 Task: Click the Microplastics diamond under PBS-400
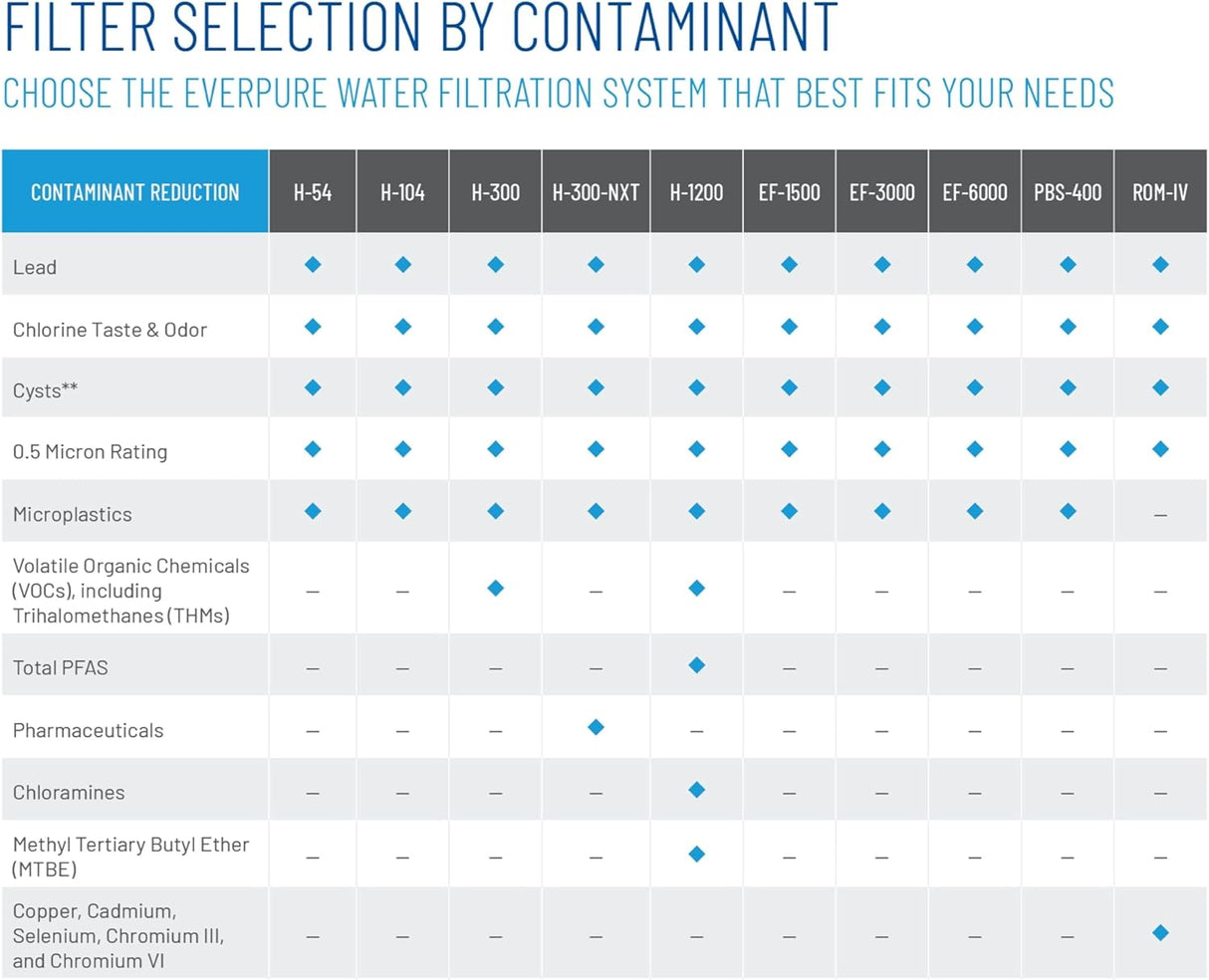(1068, 511)
